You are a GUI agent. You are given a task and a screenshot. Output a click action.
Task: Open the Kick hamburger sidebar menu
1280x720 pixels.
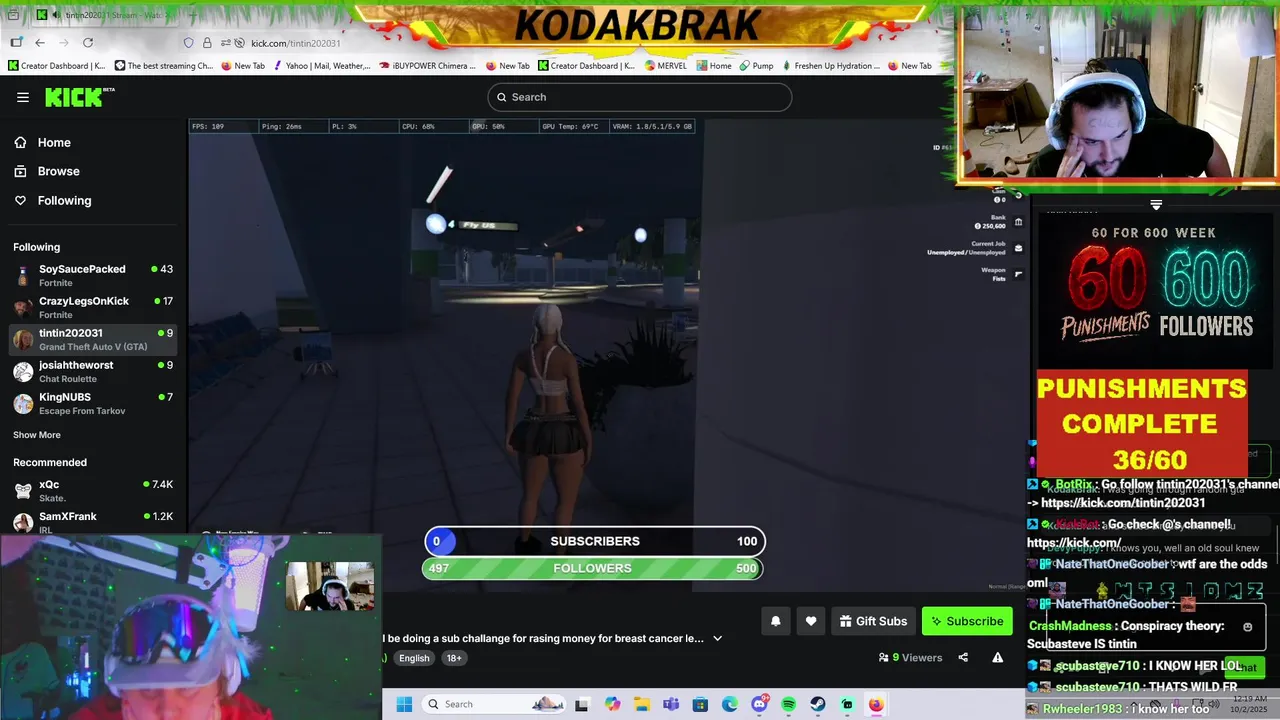tap(23, 97)
